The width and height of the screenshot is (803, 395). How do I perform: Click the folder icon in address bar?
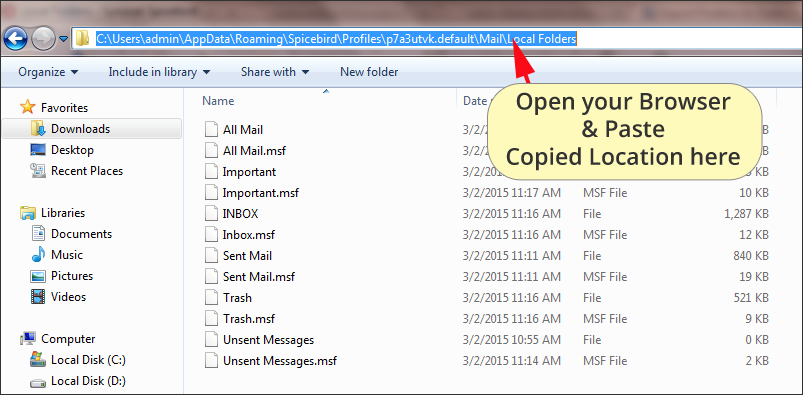pyautogui.click(x=82, y=38)
